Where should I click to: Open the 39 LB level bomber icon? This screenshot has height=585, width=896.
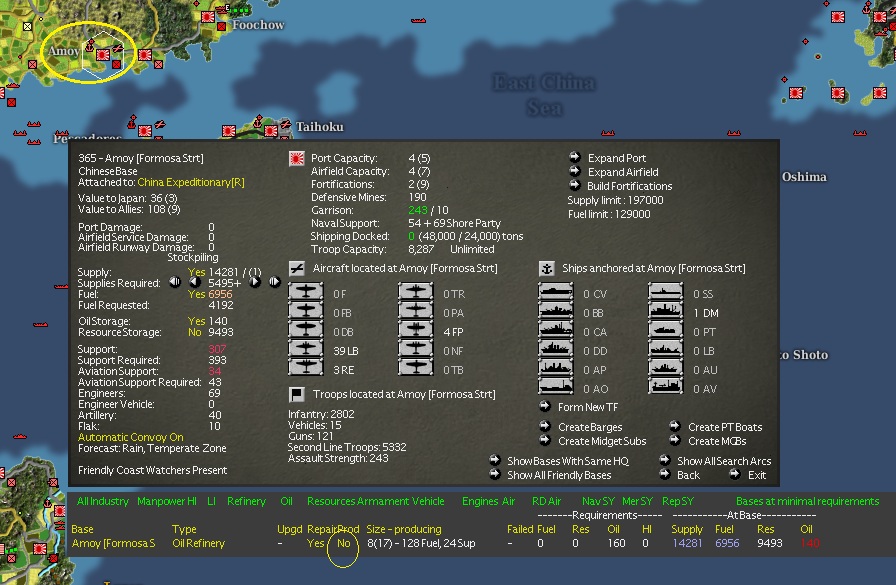coord(306,348)
